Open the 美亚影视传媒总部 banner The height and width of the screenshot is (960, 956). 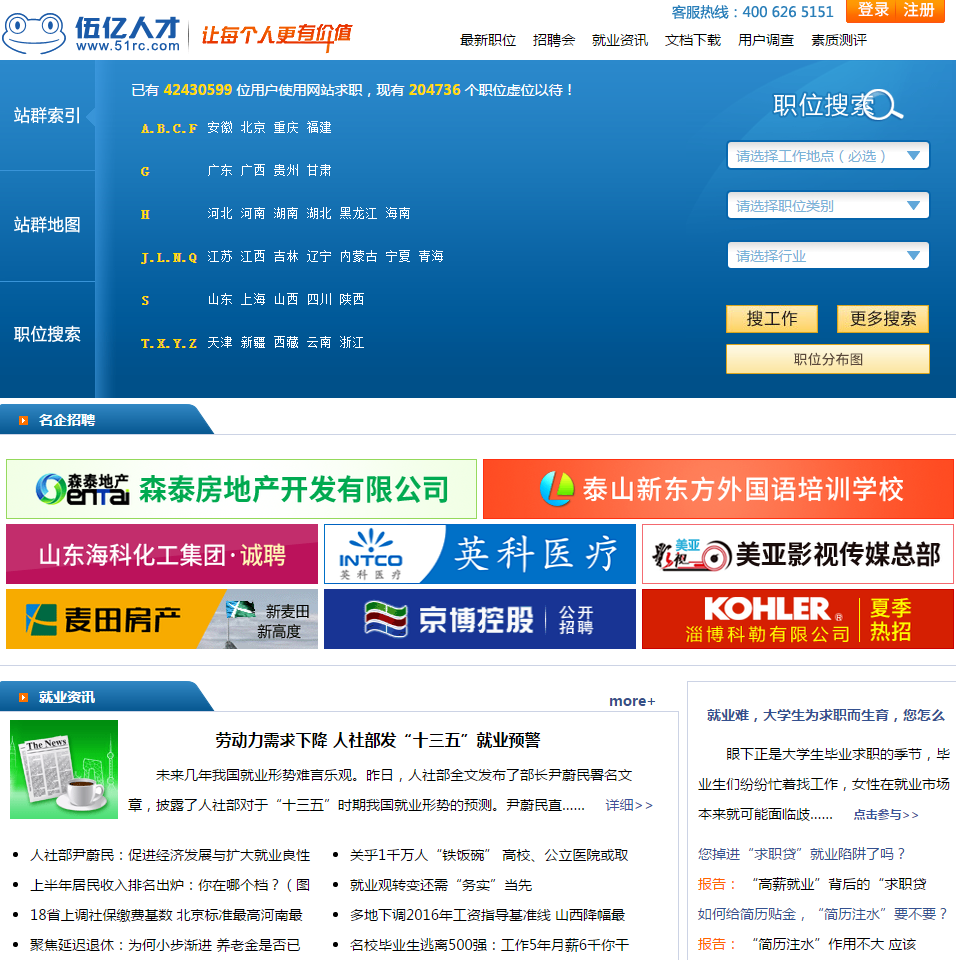(797, 554)
